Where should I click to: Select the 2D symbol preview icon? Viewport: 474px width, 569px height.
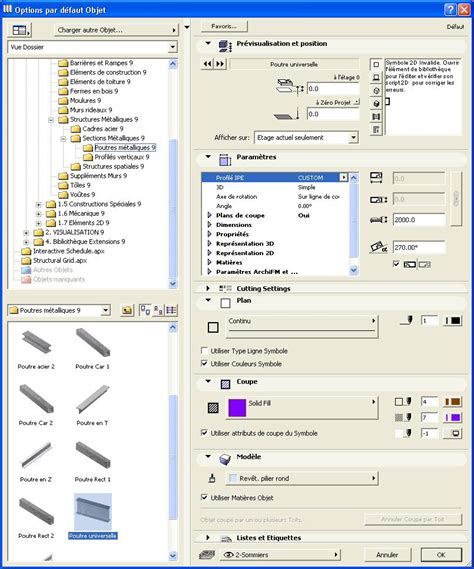pyautogui.click(x=376, y=64)
